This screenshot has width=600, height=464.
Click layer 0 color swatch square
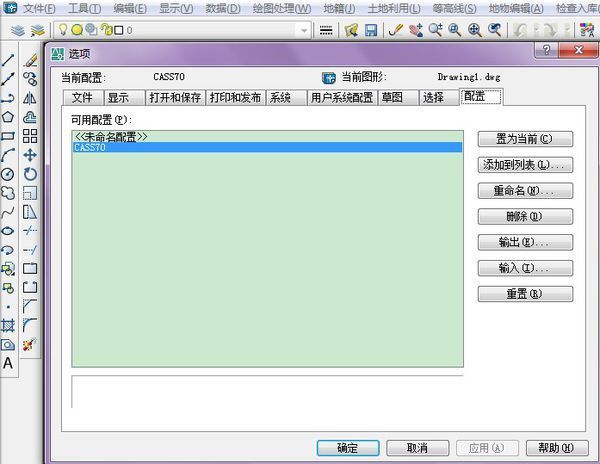tap(119, 30)
